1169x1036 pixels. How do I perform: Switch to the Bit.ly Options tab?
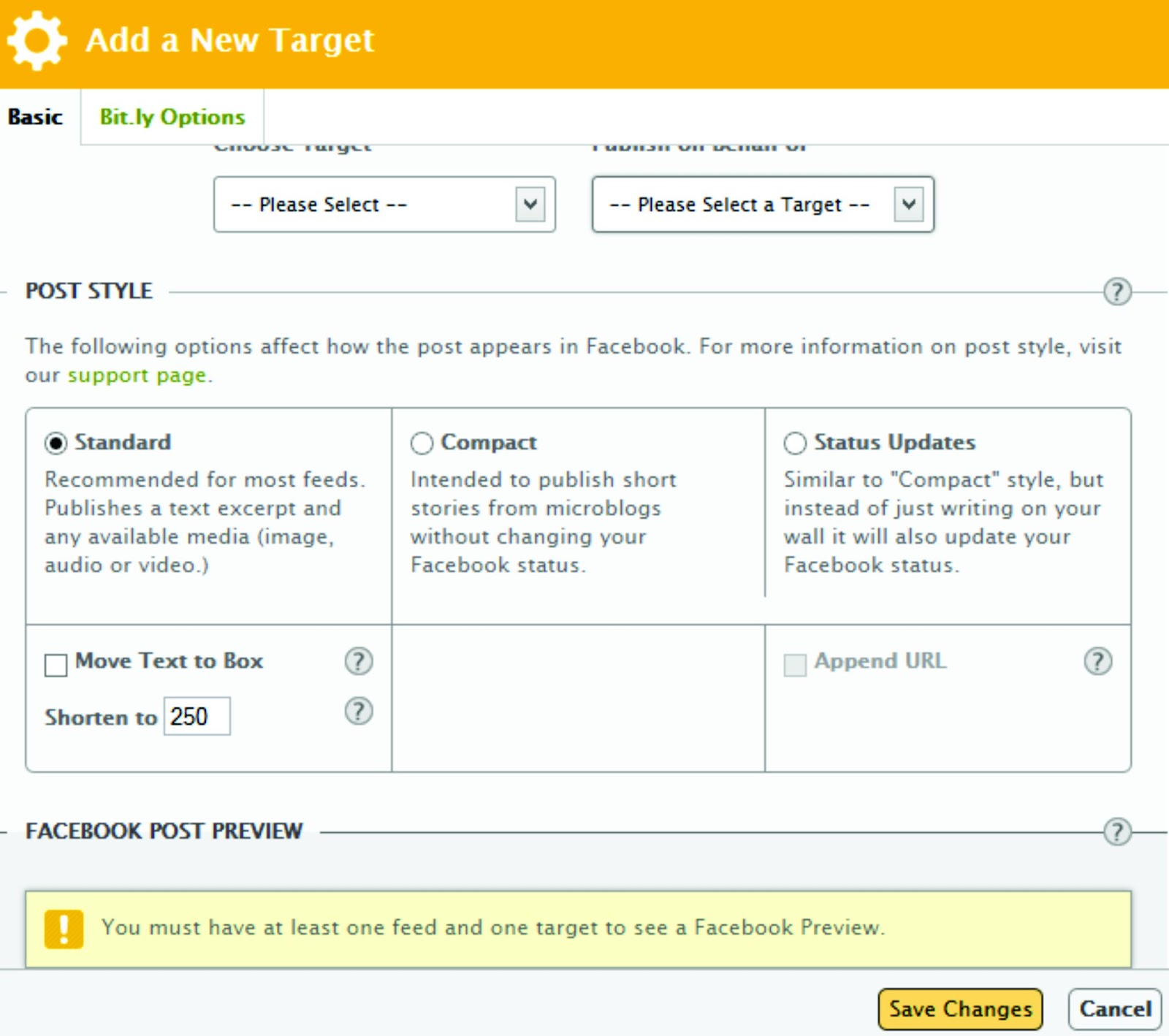[172, 117]
